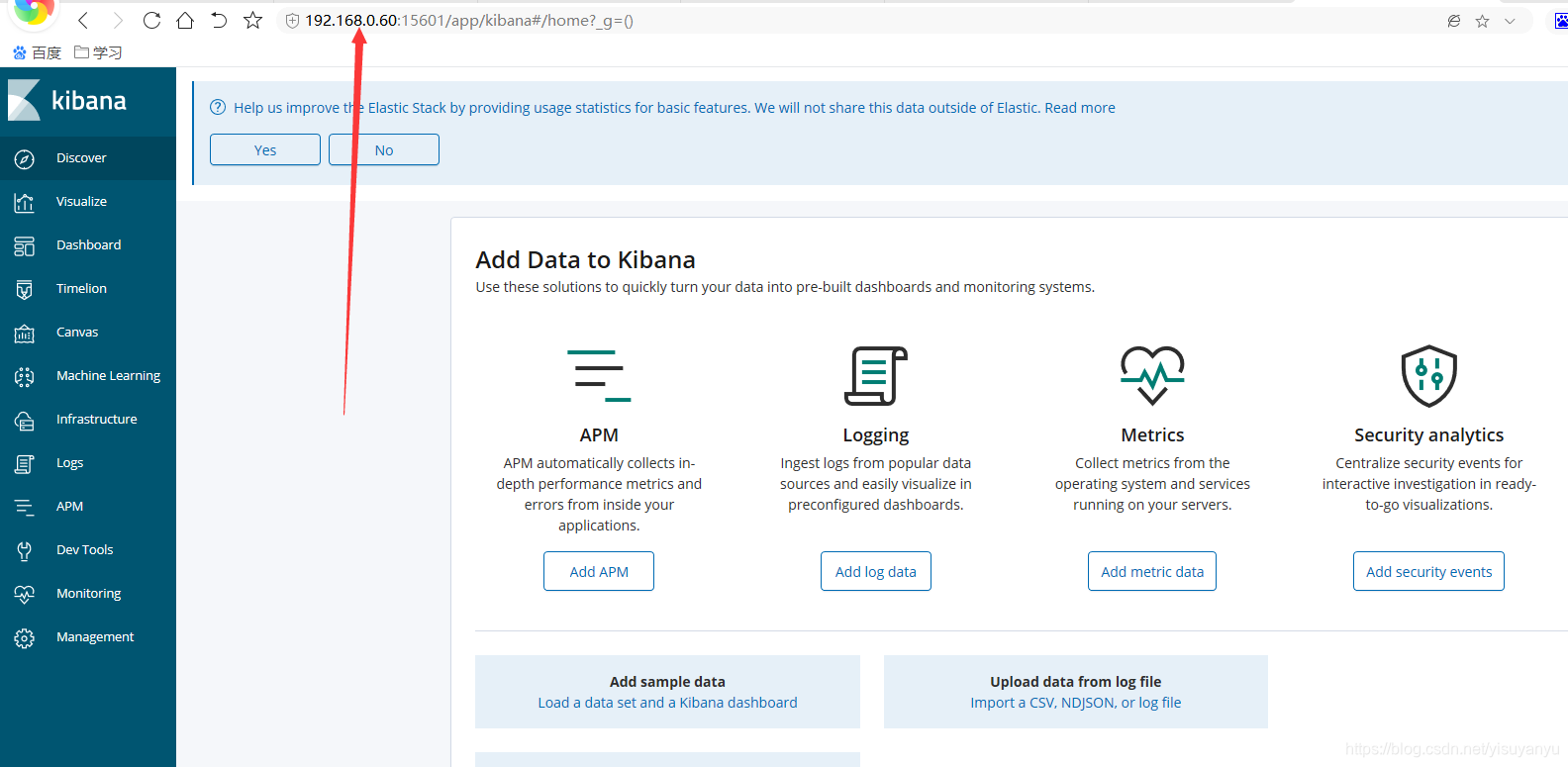Click the browser page-mode icon near top right
Screen dimensions: 1568x767
tap(1453, 21)
